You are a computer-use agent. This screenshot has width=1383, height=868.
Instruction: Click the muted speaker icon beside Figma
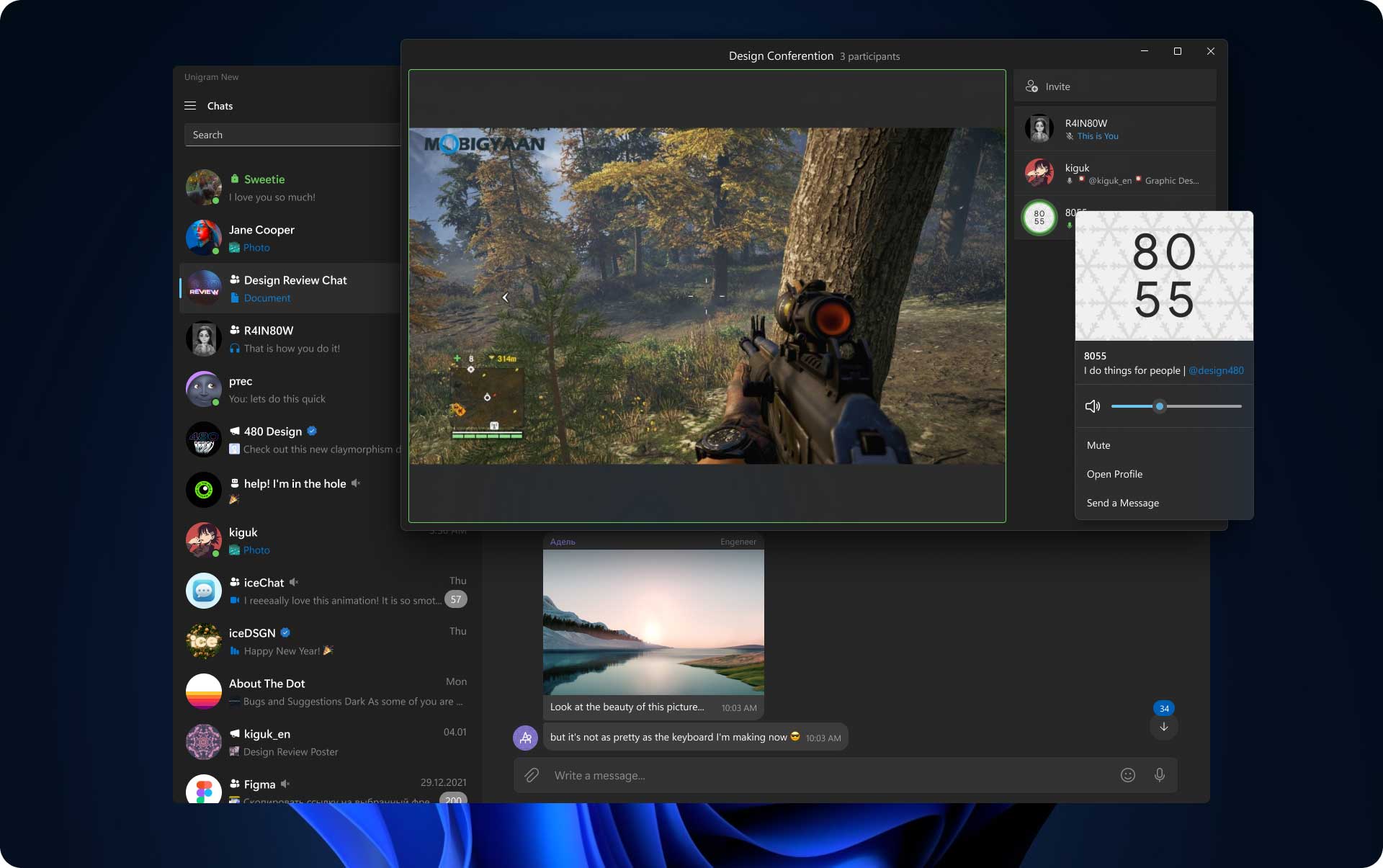(285, 784)
